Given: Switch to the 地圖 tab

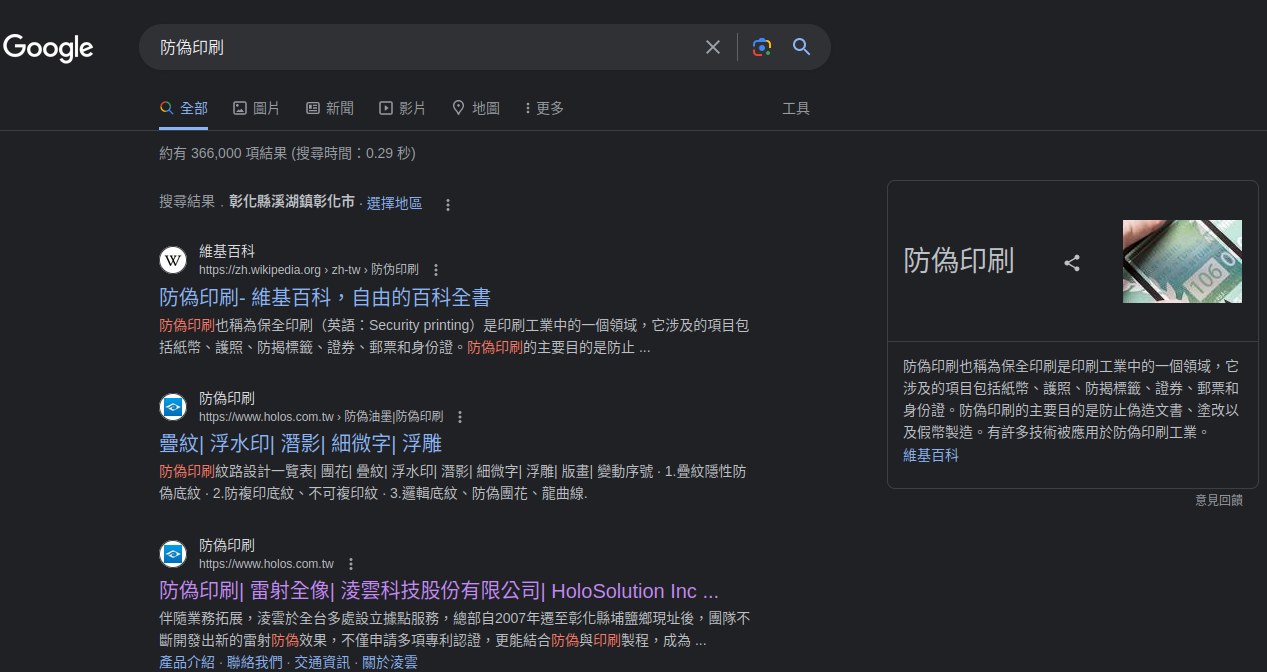Looking at the screenshot, I should coord(475,108).
